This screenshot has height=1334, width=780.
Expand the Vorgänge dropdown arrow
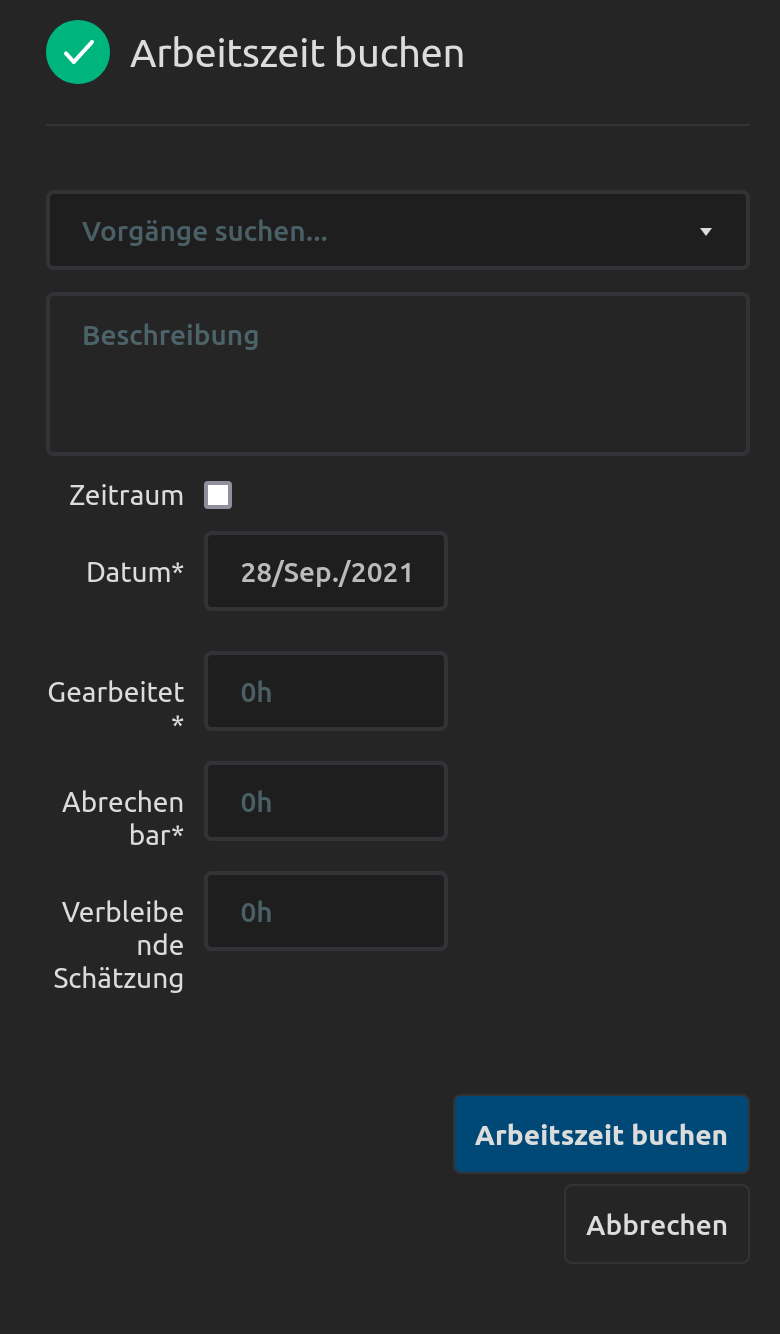pyautogui.click(x=706, y=232)
